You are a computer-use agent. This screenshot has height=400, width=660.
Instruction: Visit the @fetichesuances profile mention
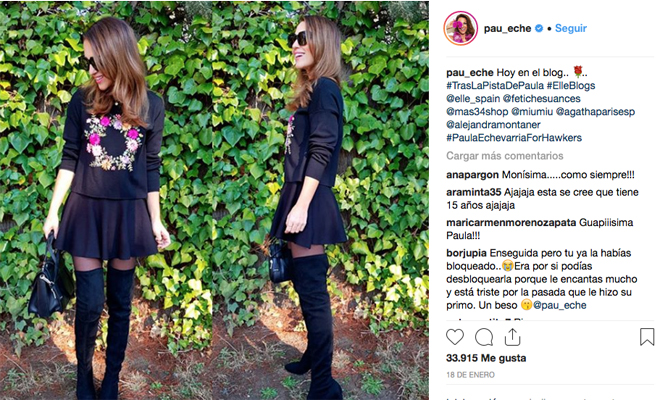[542, 99]
